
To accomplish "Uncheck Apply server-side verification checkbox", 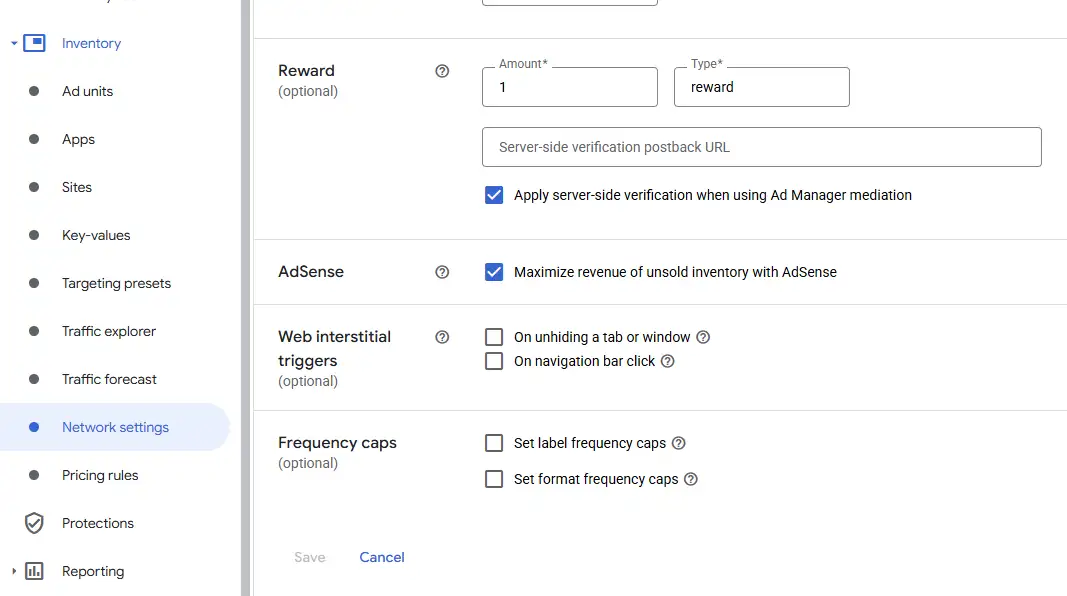I will tap(494, 195).
